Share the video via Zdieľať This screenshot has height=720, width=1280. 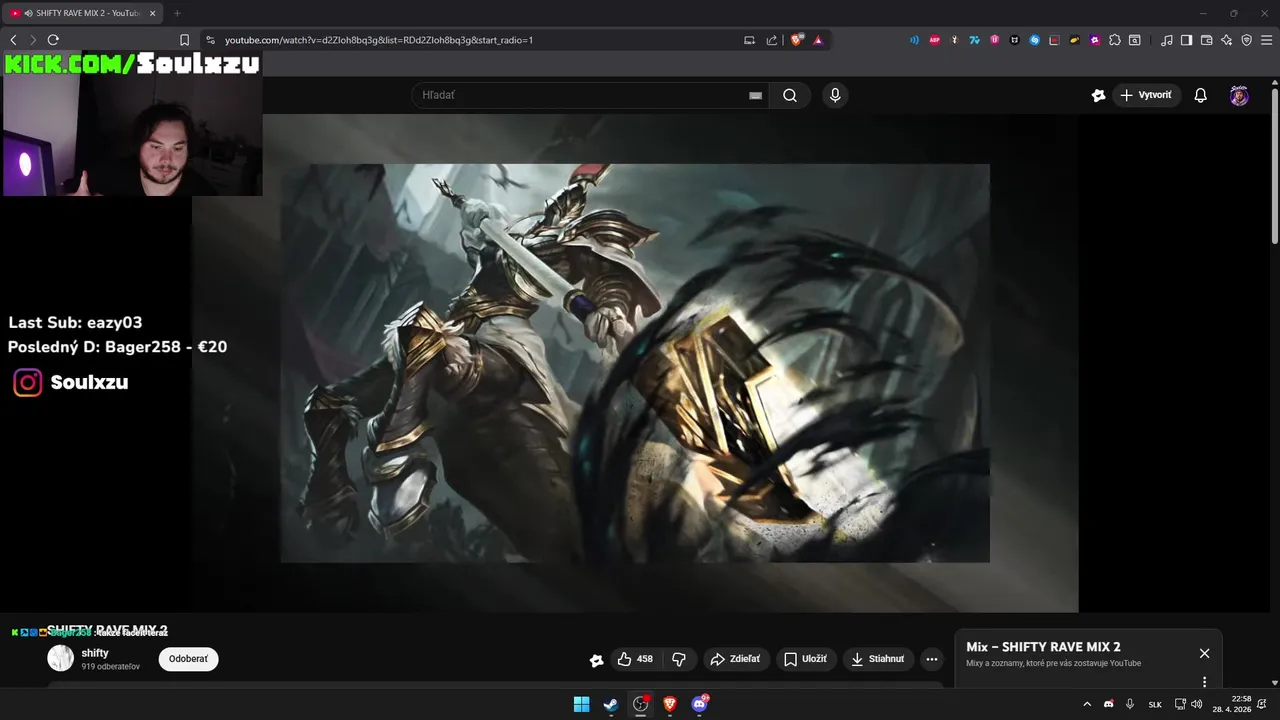tap(735, 659)
